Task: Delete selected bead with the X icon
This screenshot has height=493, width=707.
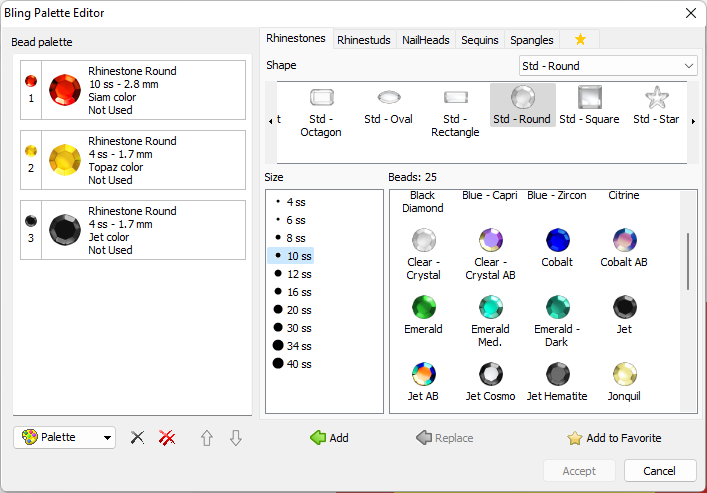Action: coord(138,438)
